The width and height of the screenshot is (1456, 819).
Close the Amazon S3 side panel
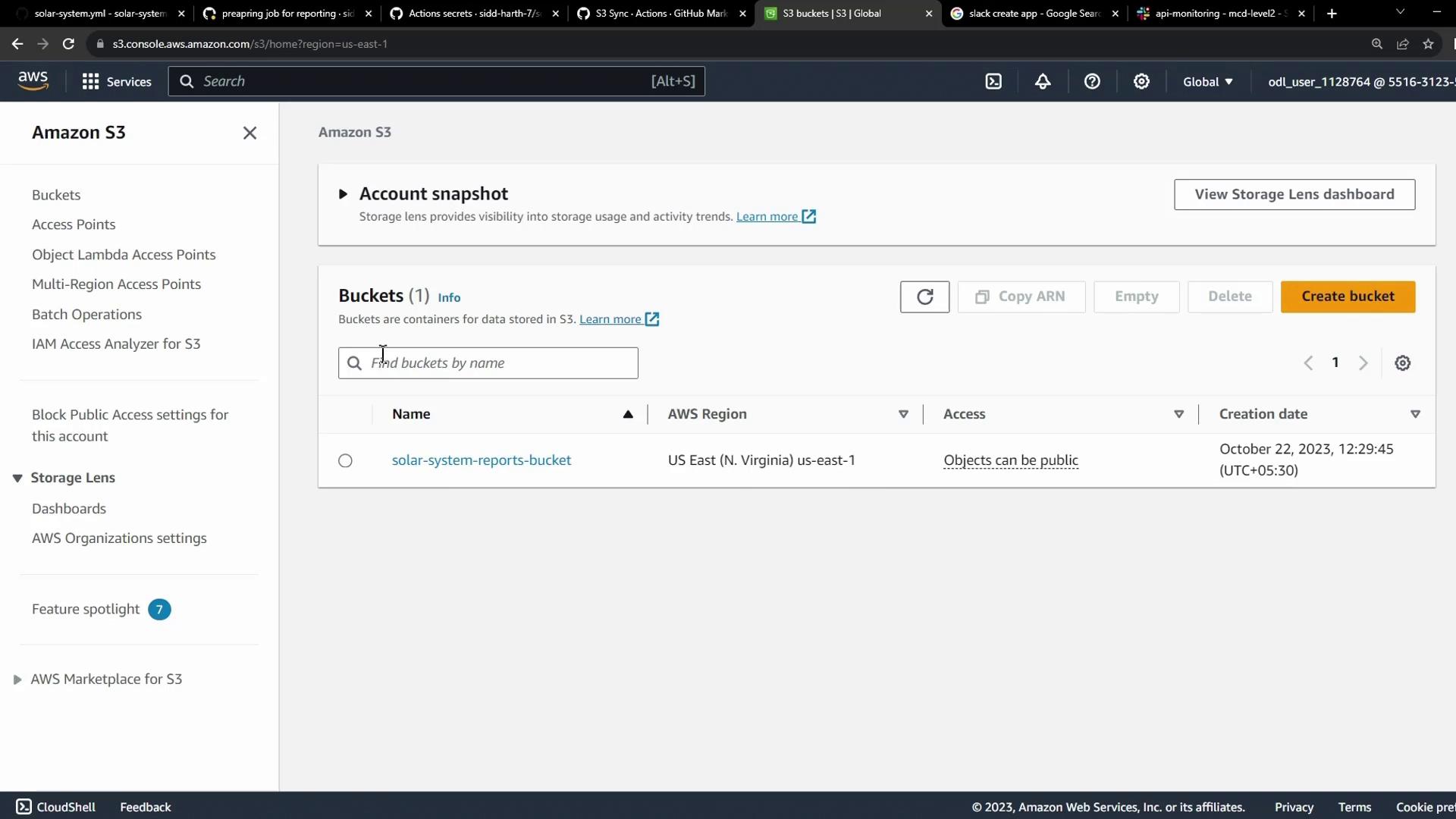(249, 133)
